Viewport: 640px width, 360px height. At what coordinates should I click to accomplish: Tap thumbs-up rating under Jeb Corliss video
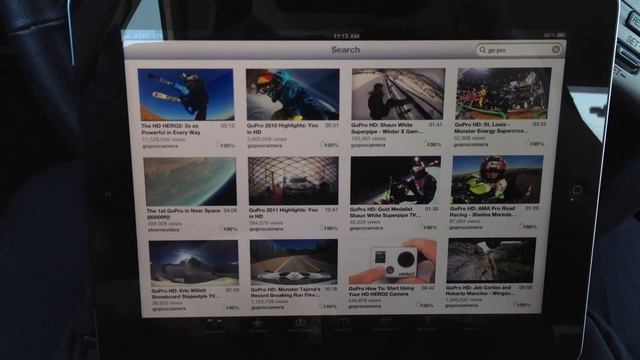click(x=522, y=304)
